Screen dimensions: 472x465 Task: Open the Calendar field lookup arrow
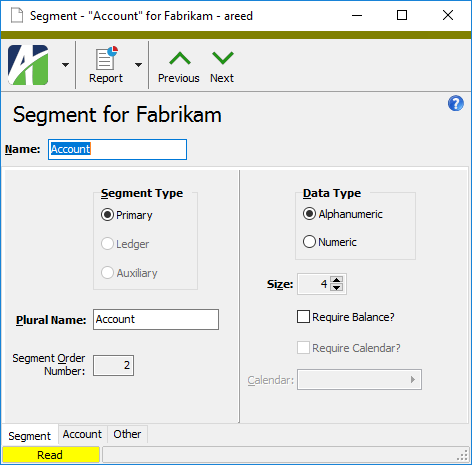(x=413, y=379)
